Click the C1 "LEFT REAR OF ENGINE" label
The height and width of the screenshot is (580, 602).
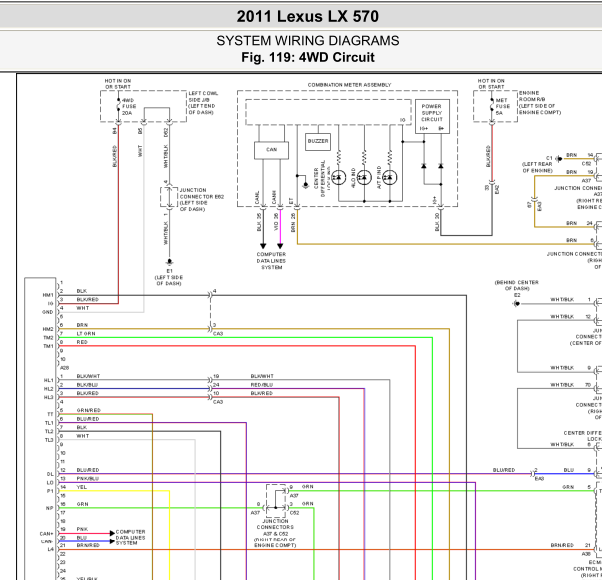[x=538, y=164]
